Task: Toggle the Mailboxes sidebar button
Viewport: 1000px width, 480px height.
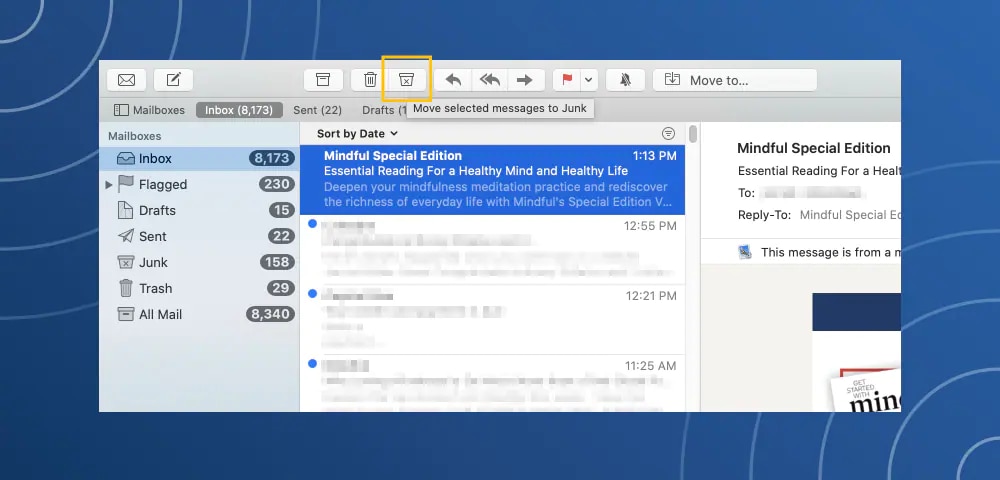Action: [149, 110]
